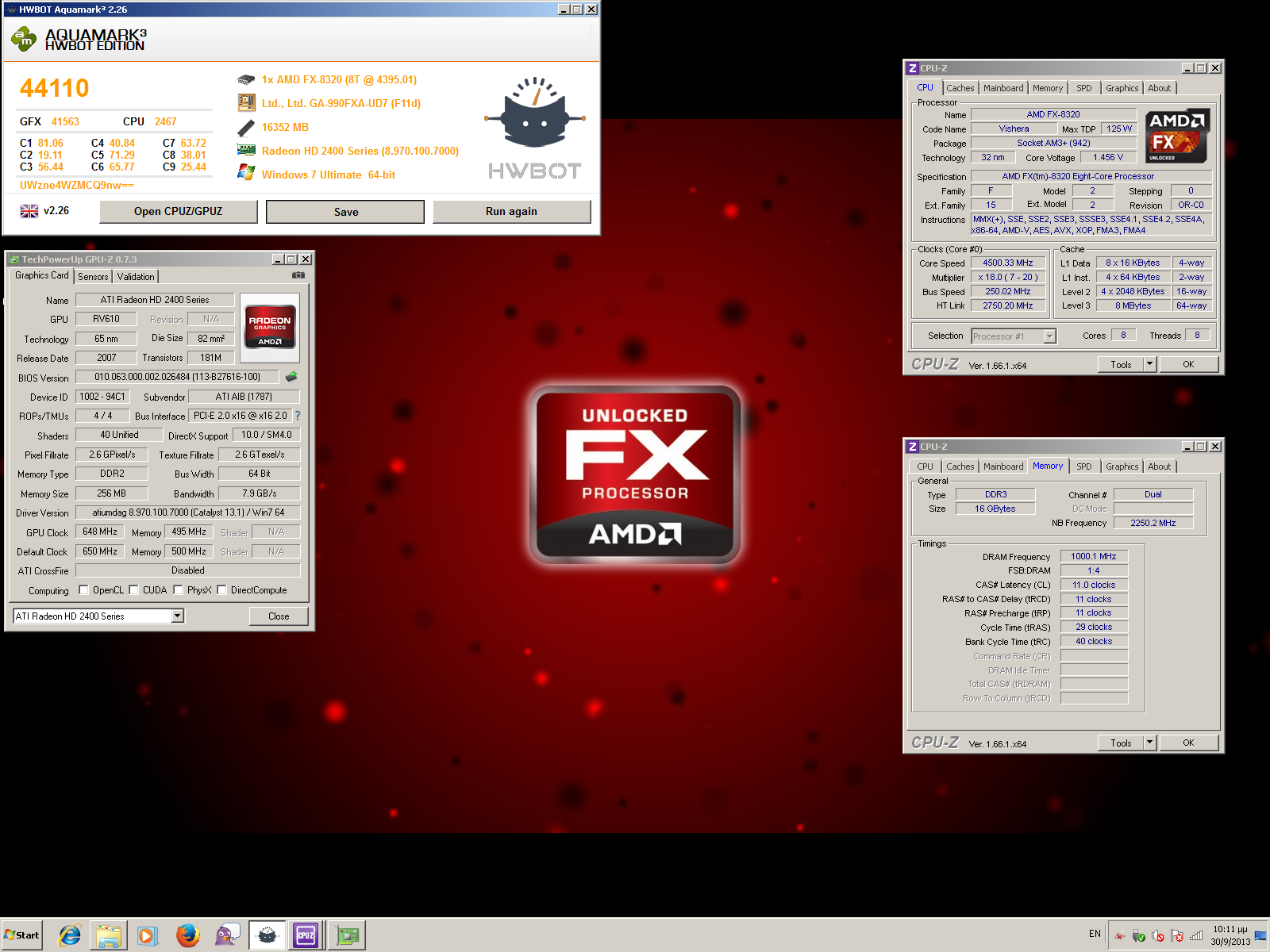This screenshot has height=952, width=1270.
Task: Click the BIOS save chip icon in GPU-Z
Action: coord(291,377)
